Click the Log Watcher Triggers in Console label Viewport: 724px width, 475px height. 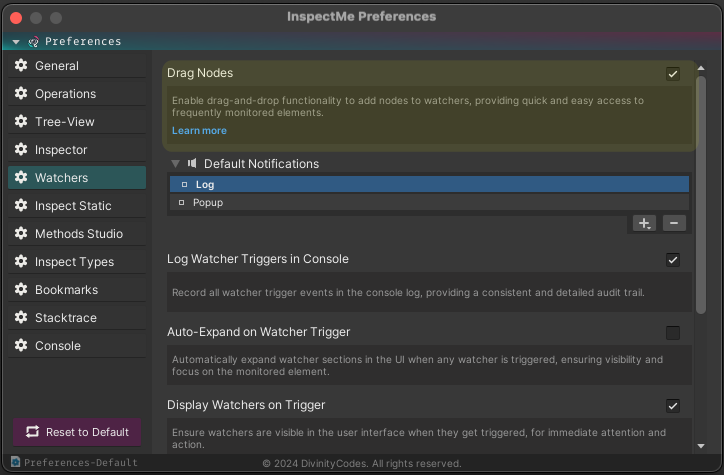(x=258, y=259)
